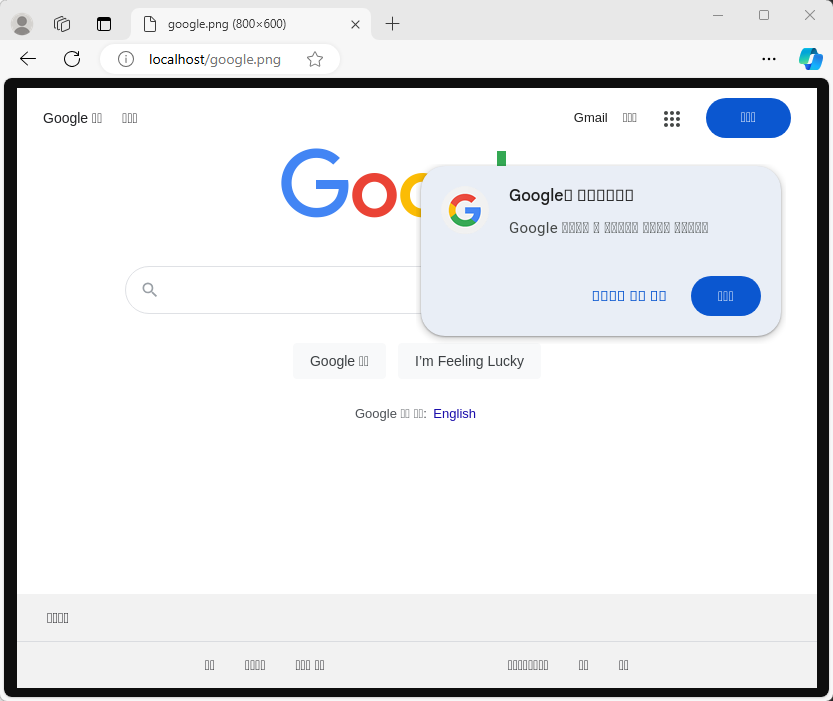Click the blue pill button in the popup
Viewport: 833px width, 701px height.
726,296
